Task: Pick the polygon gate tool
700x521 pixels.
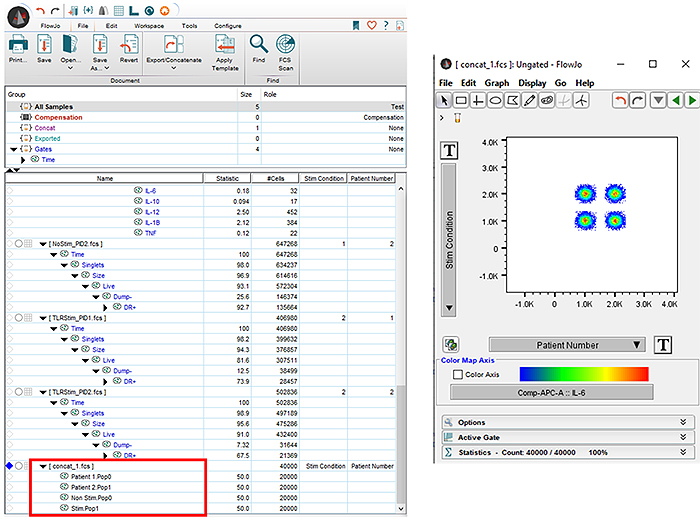Action: coord(514,101)
